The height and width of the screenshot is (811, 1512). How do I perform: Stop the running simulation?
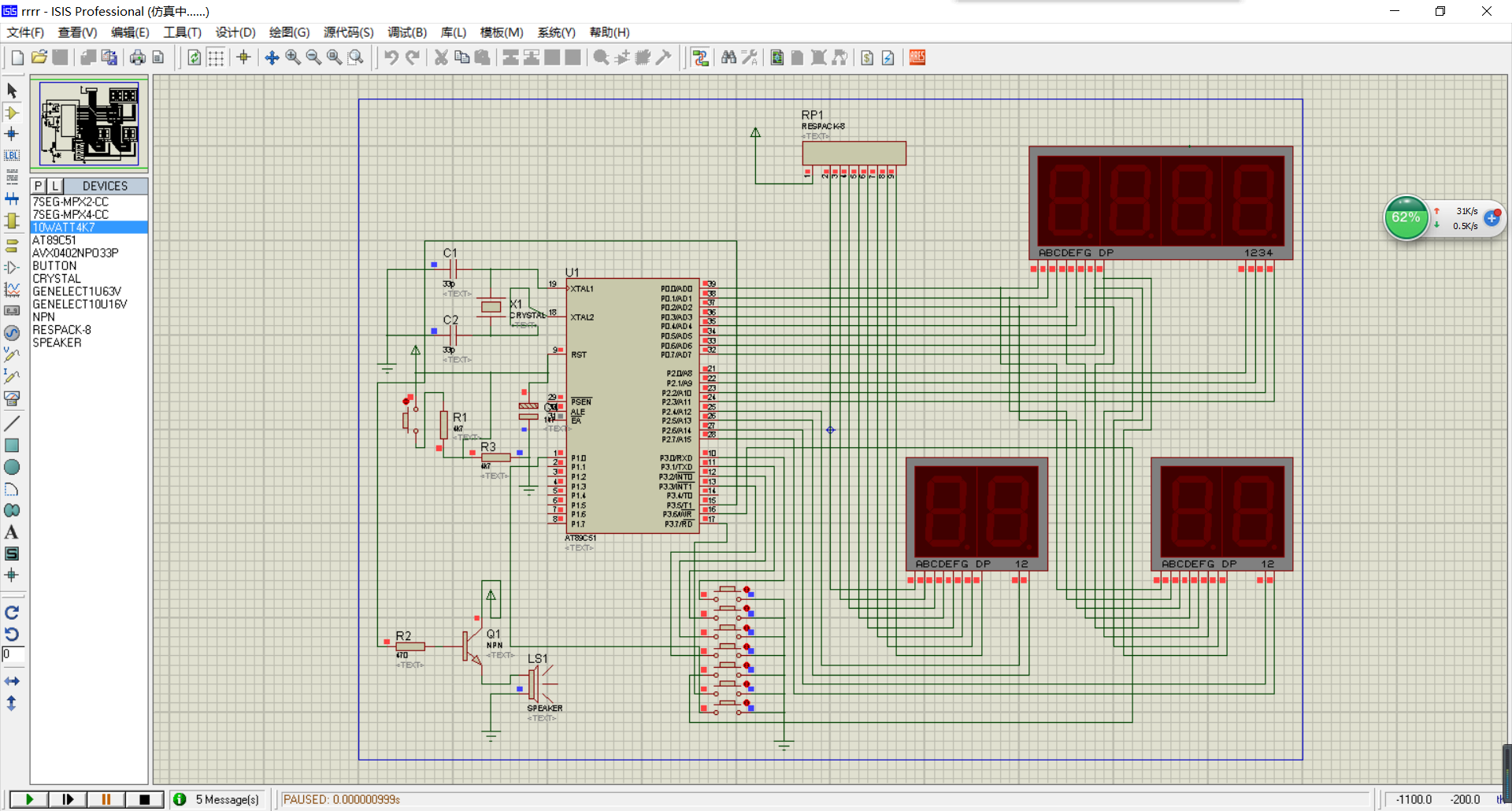144,799
